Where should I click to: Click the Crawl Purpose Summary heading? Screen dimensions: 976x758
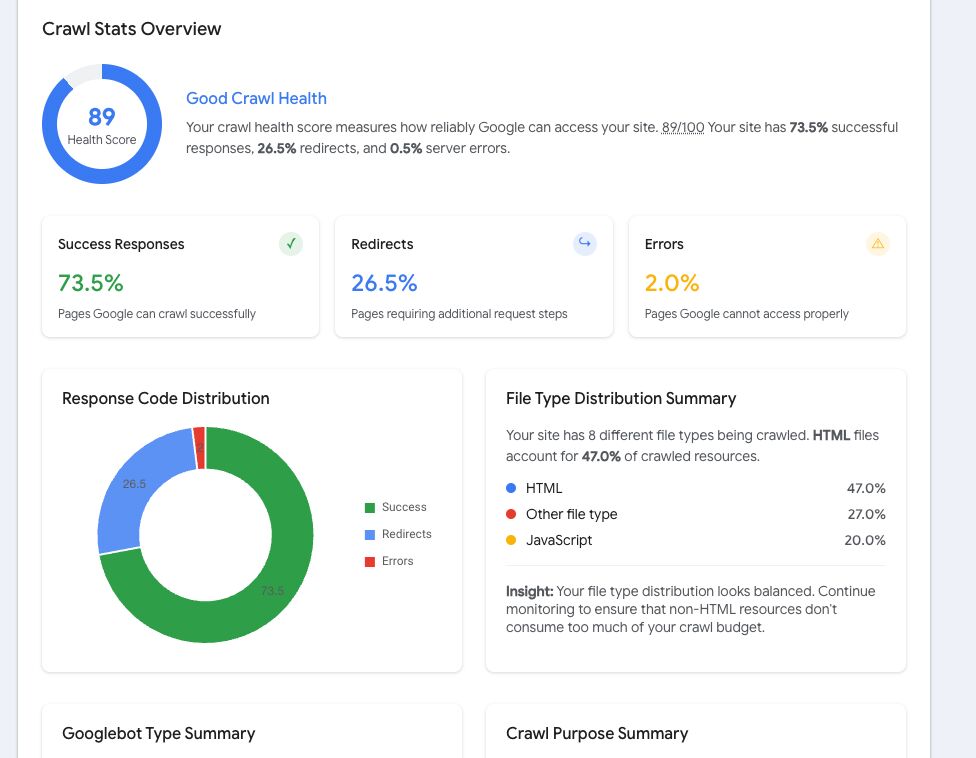click(x=597, y=733)
